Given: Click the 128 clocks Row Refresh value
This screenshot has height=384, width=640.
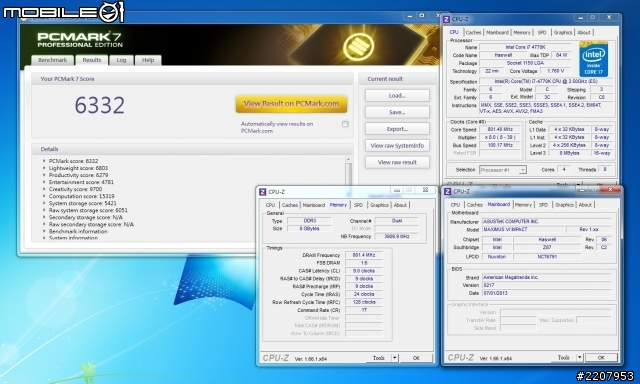Looking at the screenshot, I should coord(364,302).
